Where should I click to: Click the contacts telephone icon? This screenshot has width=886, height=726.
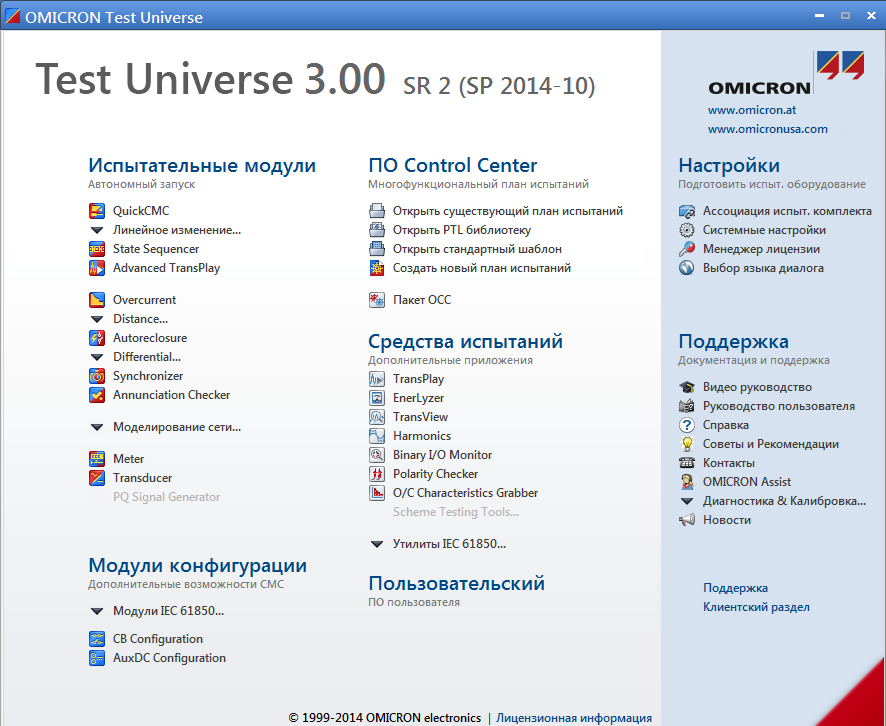point(687,463)
